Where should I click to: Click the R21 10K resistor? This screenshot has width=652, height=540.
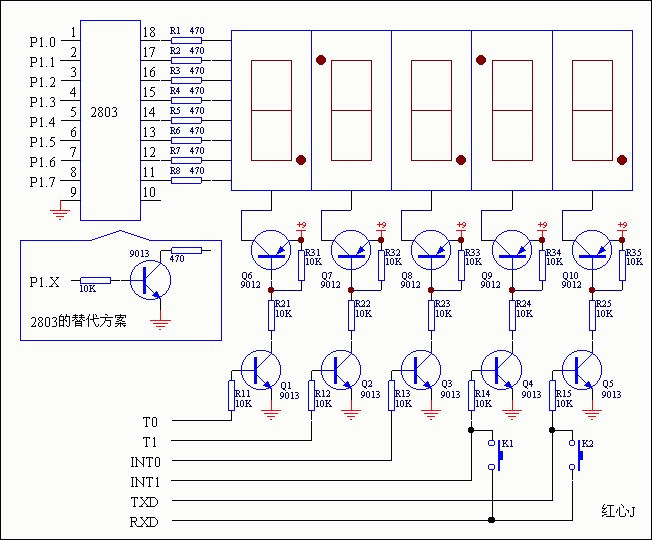(270, 317)
